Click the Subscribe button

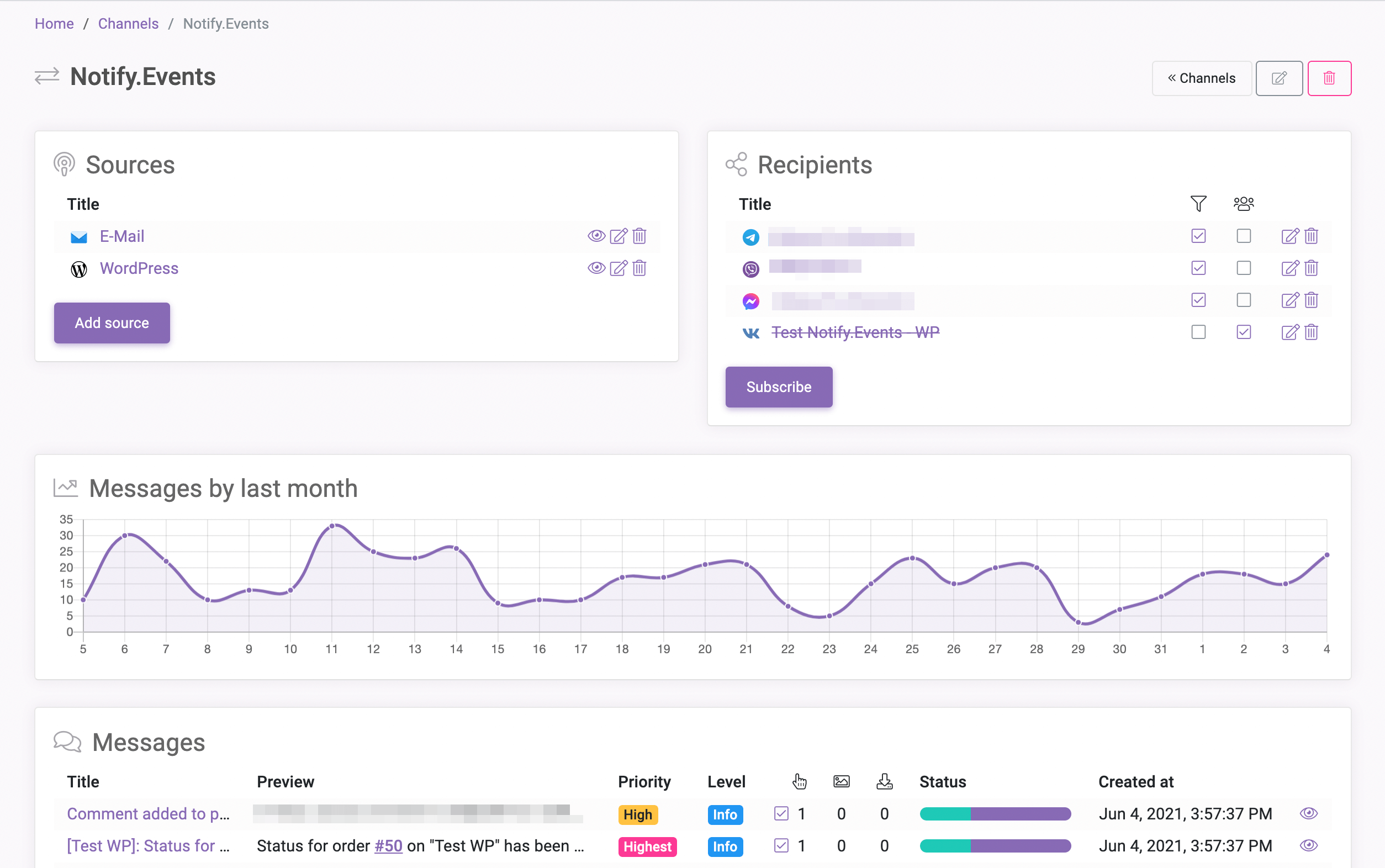[779, 386]
